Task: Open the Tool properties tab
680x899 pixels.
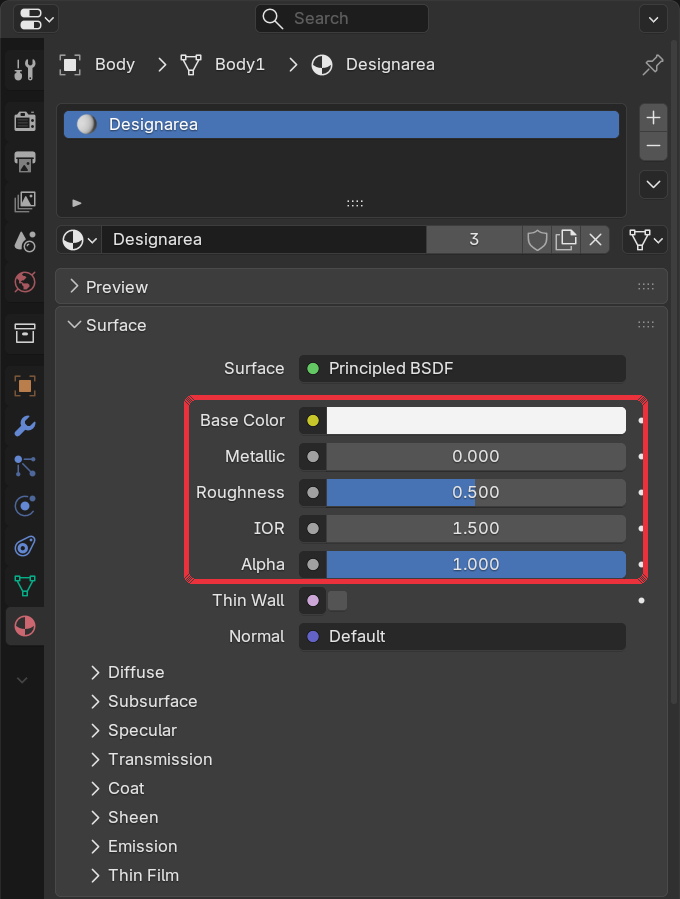Action: point(25,69)
